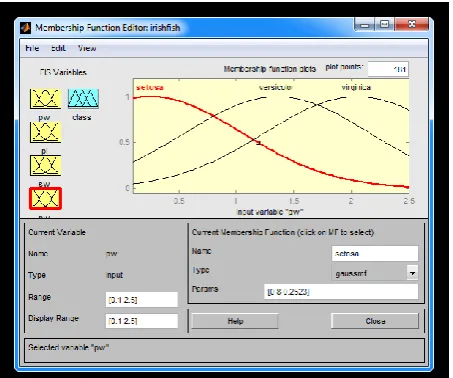Click the Close button
This screenshot has height=378, width=453.
(375, 321)
